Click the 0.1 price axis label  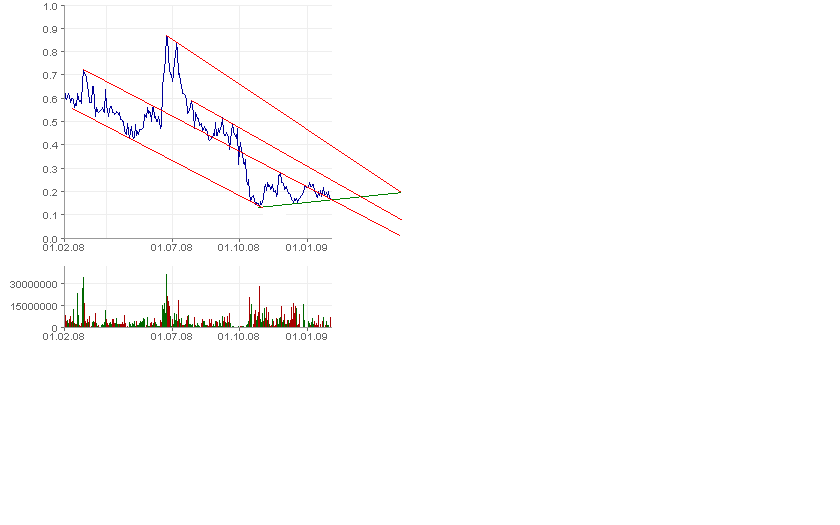(50, 215)
